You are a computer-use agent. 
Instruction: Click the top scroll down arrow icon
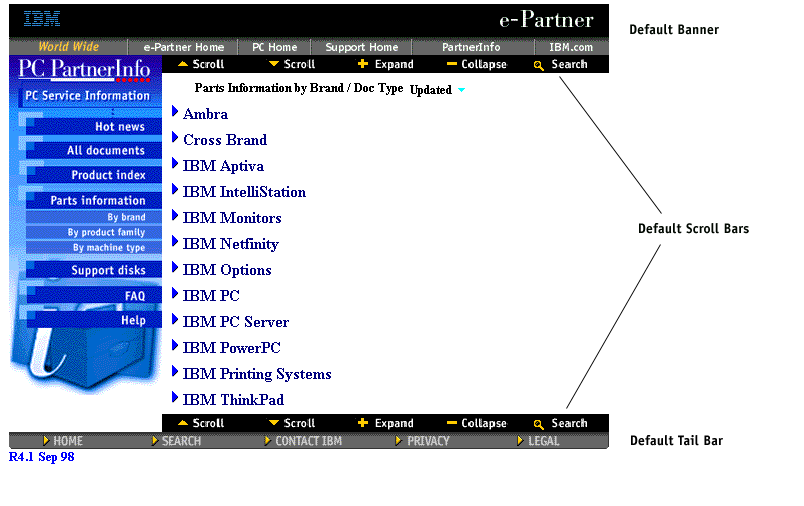coord(273,64)
